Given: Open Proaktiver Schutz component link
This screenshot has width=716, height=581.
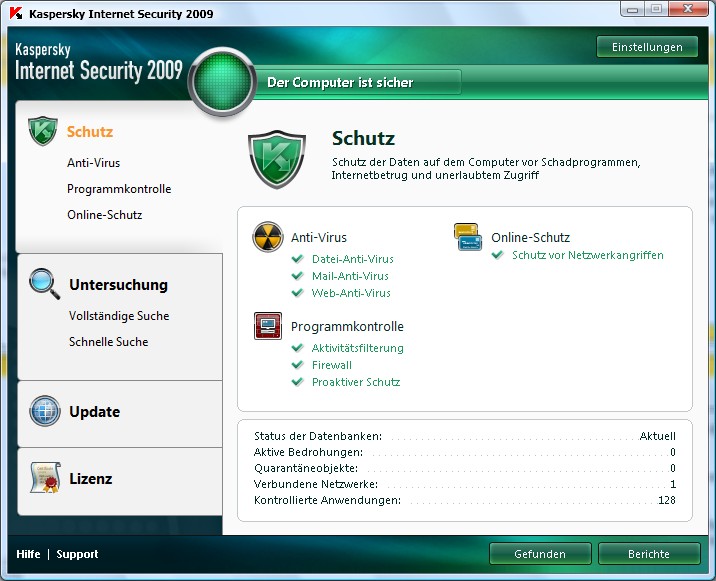Looking at the screenshot, I should 356,382.
